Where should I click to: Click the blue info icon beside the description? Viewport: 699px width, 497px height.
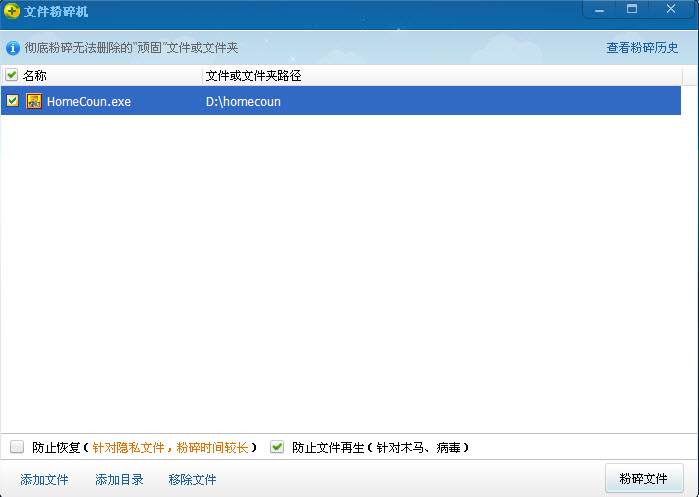click(12, 48)
